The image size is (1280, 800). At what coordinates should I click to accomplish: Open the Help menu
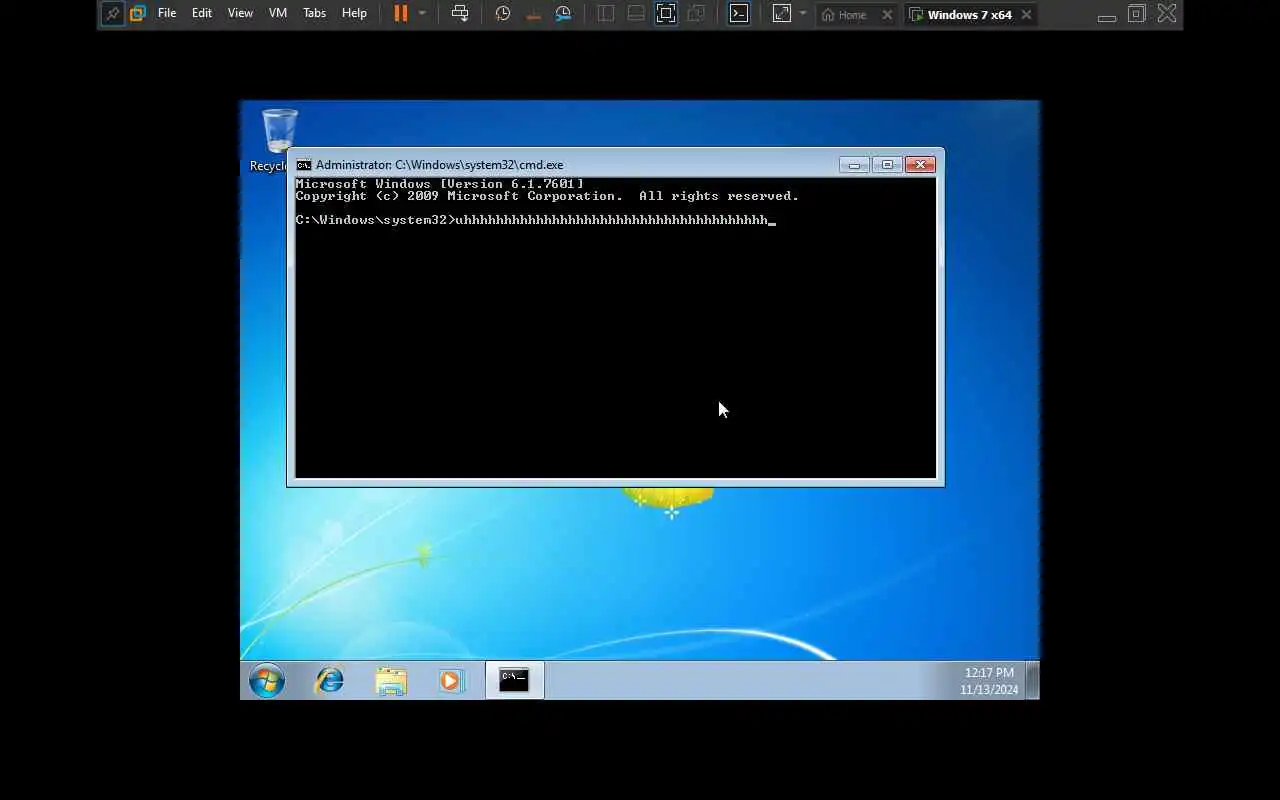coord(354,14)
